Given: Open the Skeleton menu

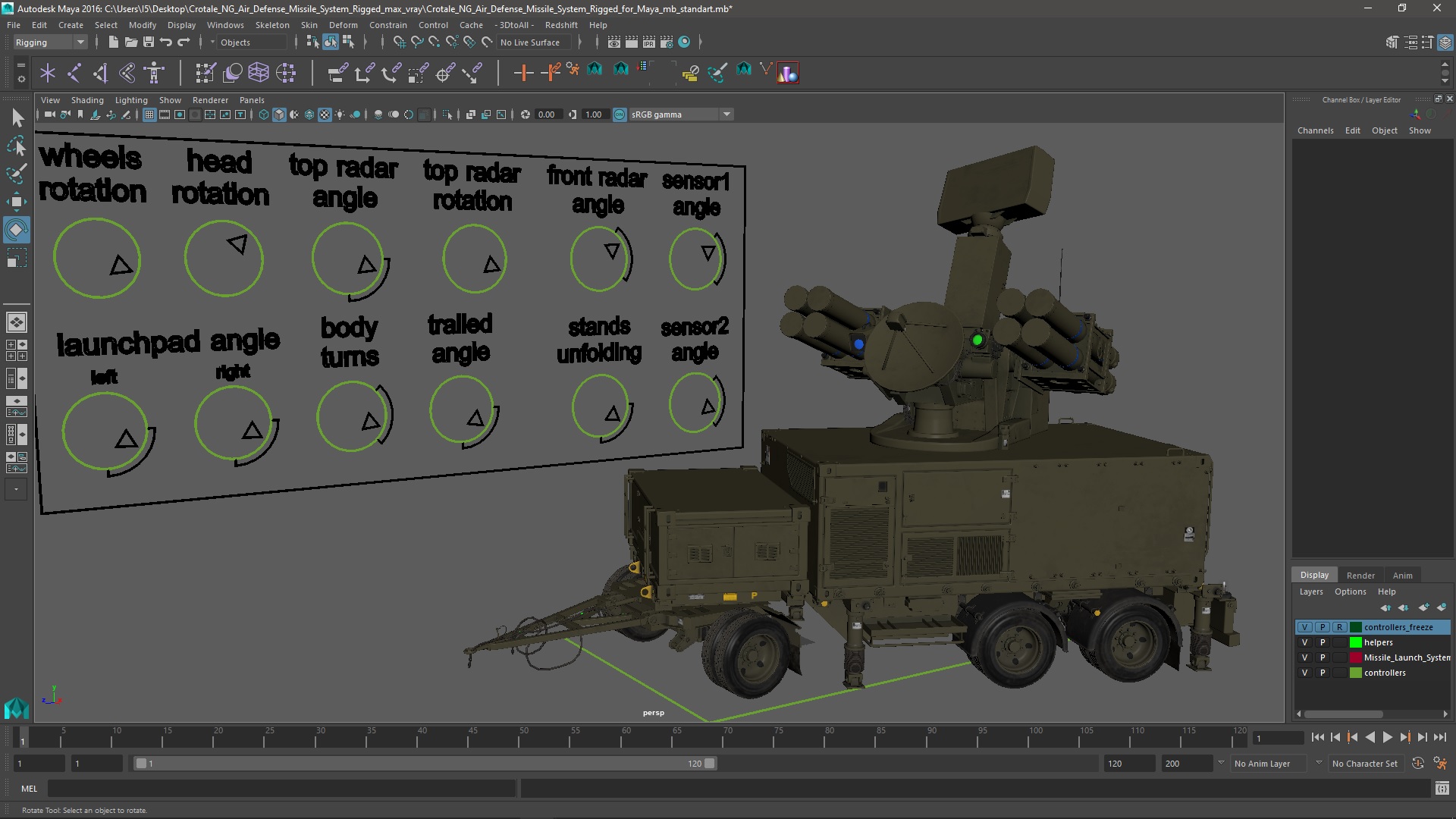Looking at the screenshot, I should point(271,25).
